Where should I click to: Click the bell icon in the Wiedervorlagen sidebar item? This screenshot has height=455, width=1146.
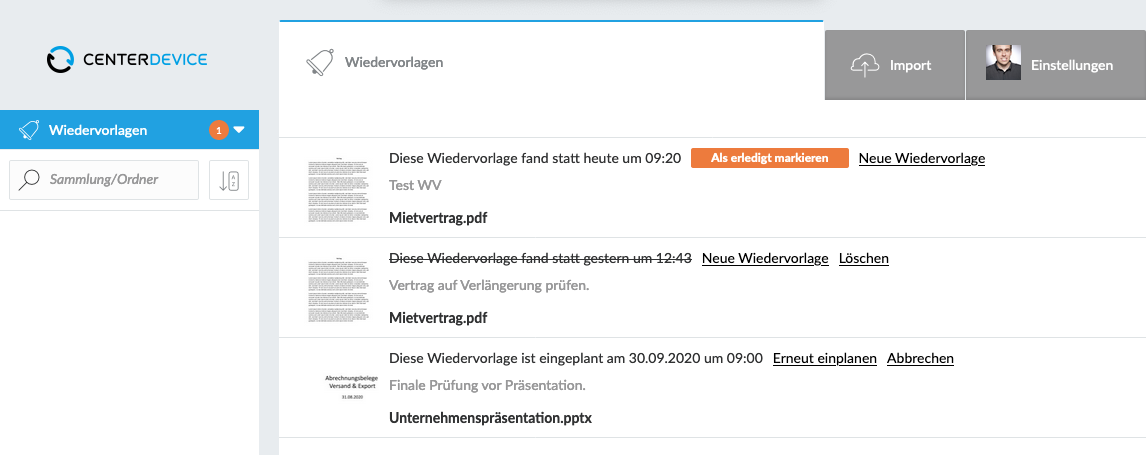29,131
